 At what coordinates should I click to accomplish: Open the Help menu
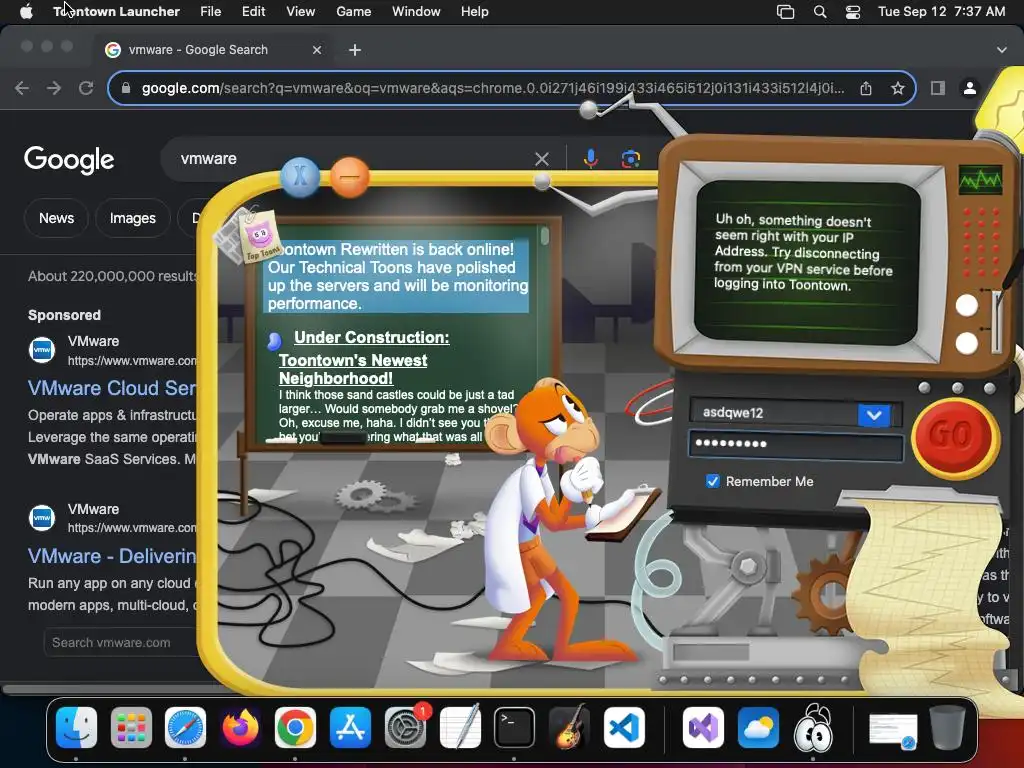click(x=474, y=12)
